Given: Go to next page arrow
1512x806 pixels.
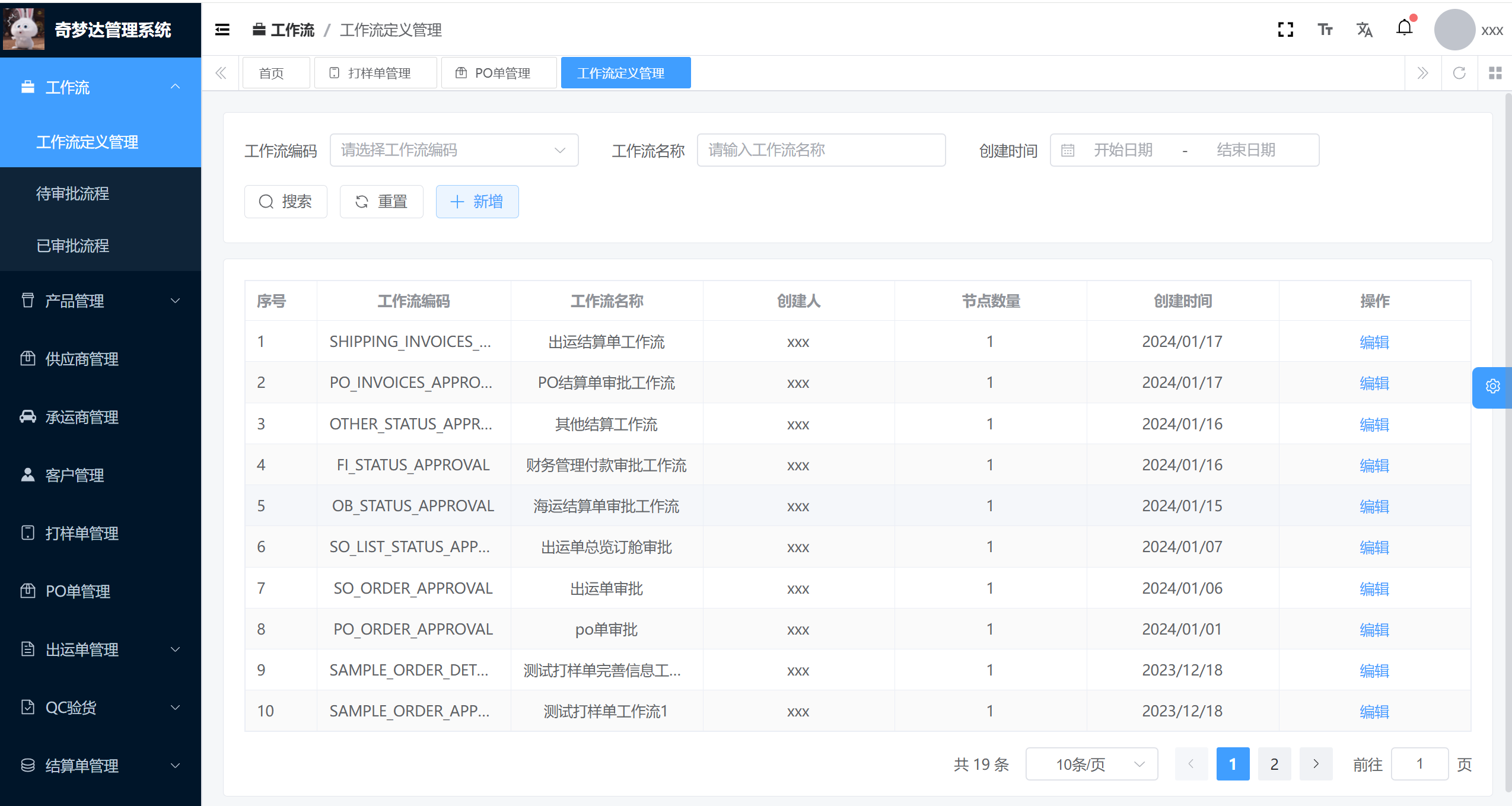Looking at the screenshot, I should coord(1316,764).
